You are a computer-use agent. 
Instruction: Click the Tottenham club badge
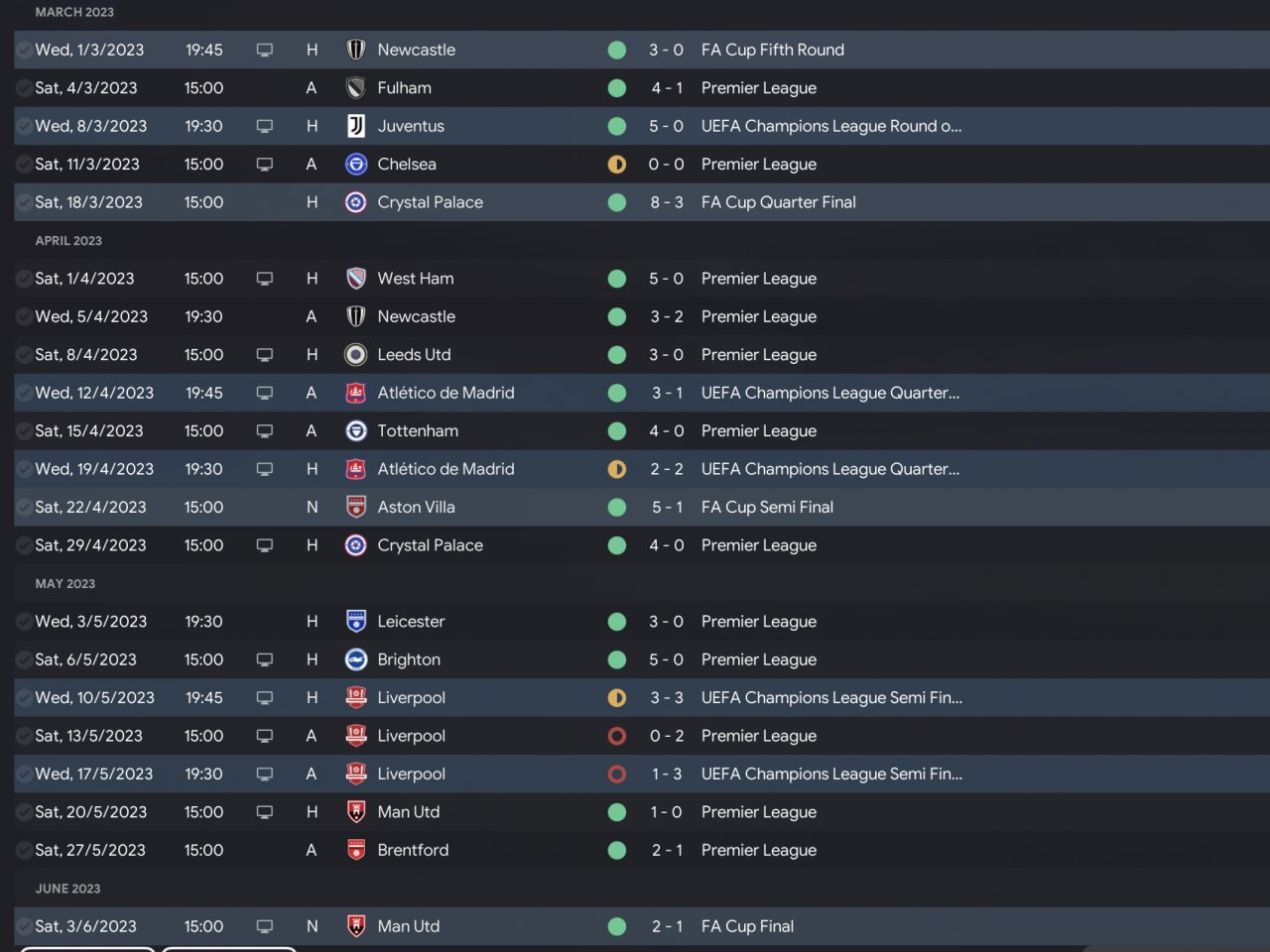[355, 431]
